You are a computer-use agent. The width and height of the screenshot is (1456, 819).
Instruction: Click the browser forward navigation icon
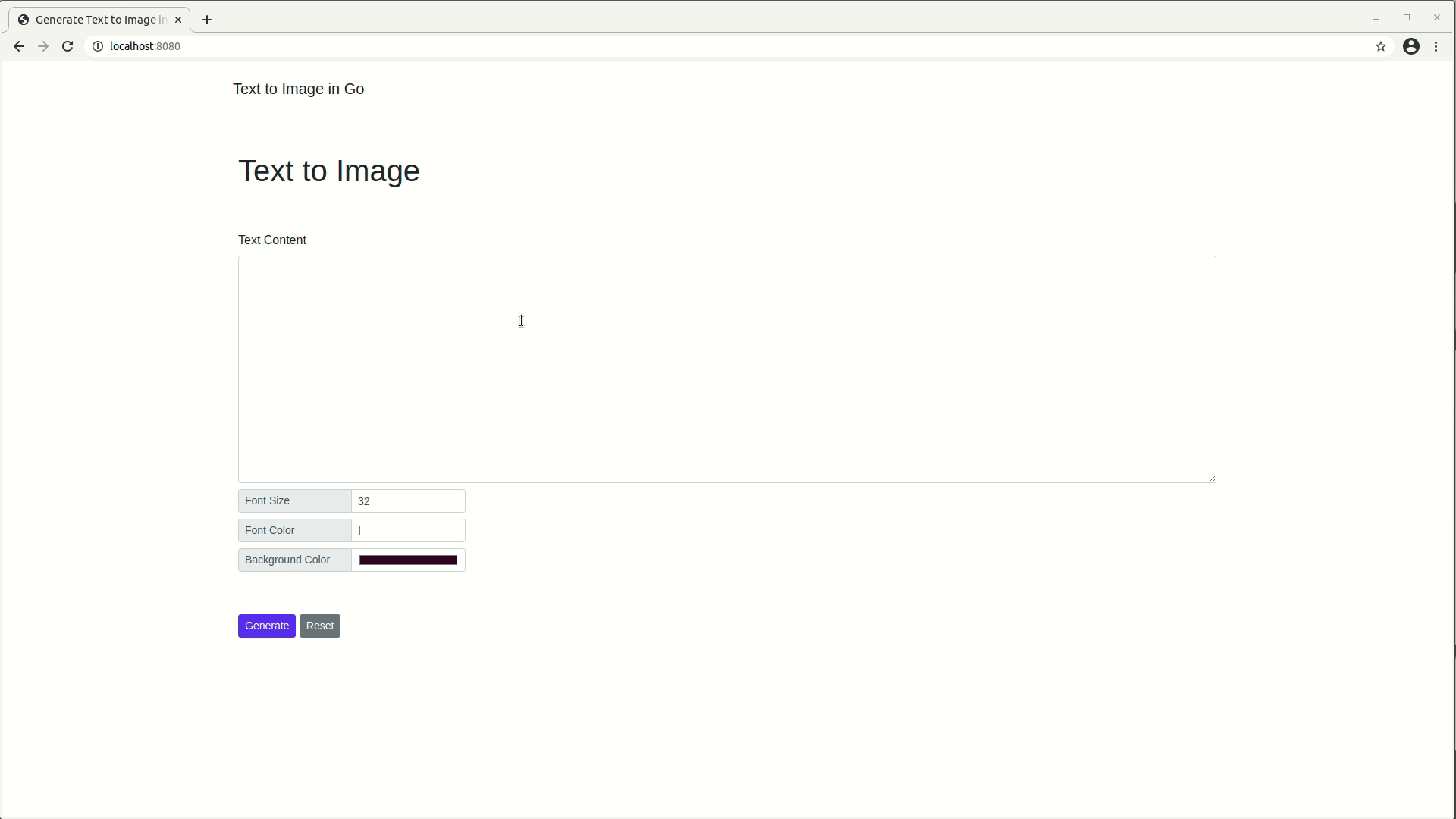point(43,46)
